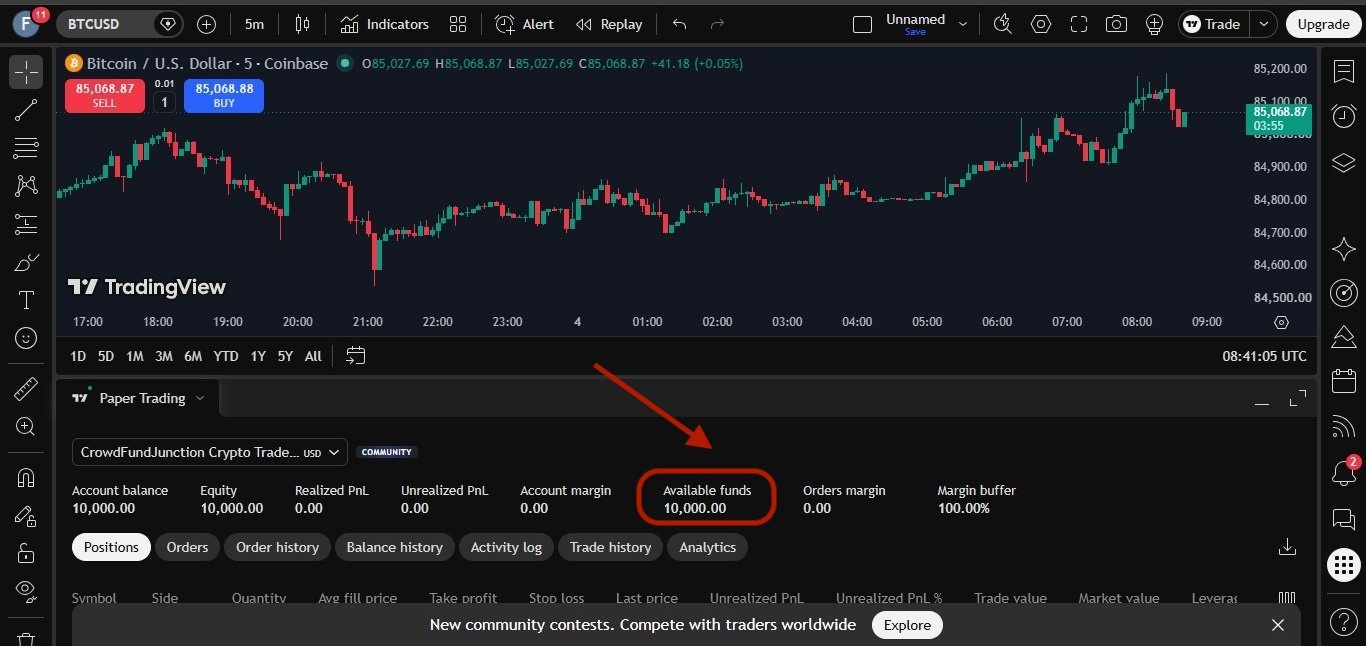The image size is (1366, 646).
Task: Start bar Replay mode
Action: click(x=609, y=24)
